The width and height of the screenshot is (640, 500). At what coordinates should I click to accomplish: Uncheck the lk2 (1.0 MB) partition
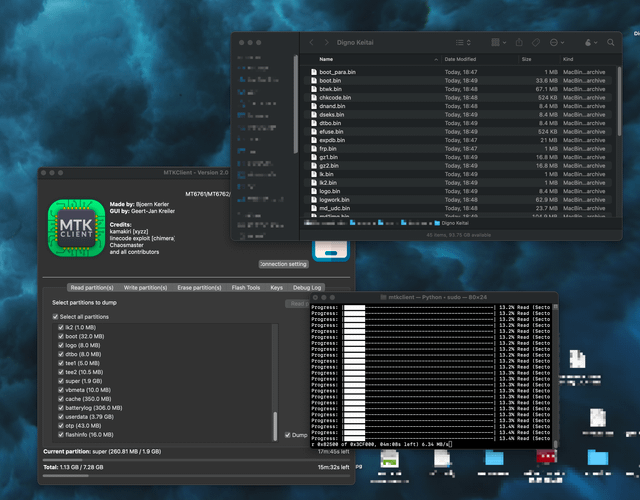pos(61,327)
